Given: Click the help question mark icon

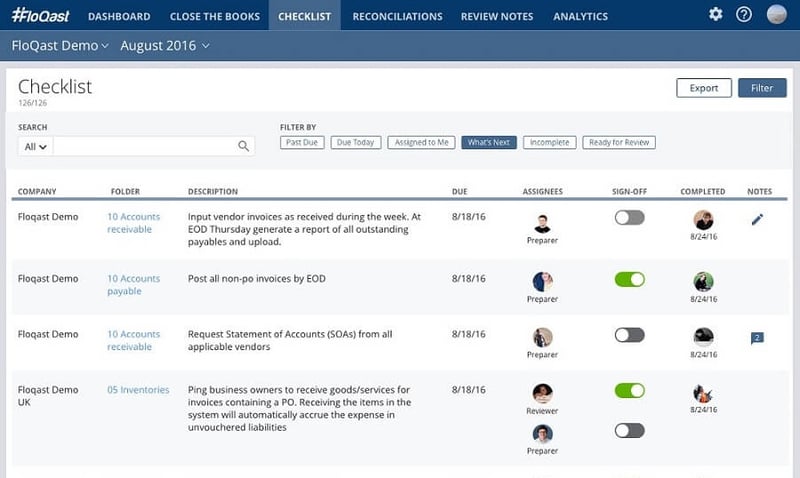Looking at the screenshot, I should [744, 15].
